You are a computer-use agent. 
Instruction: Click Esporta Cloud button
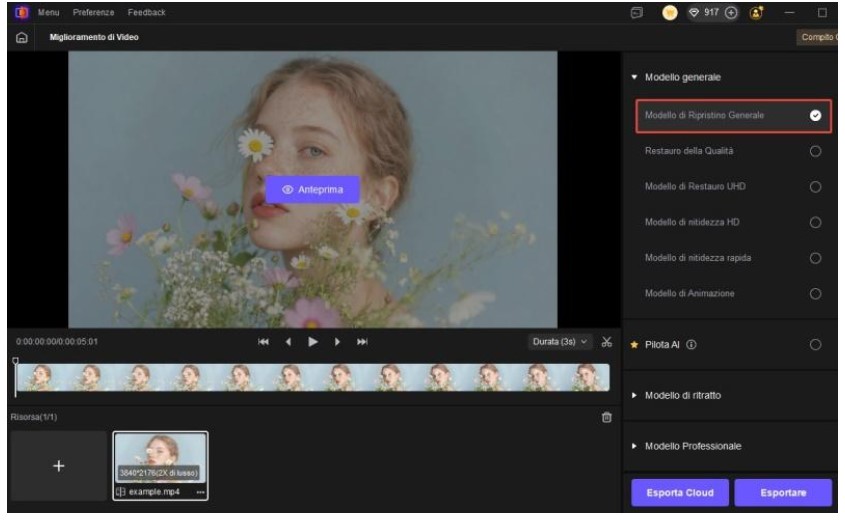(x=680, y=493)
